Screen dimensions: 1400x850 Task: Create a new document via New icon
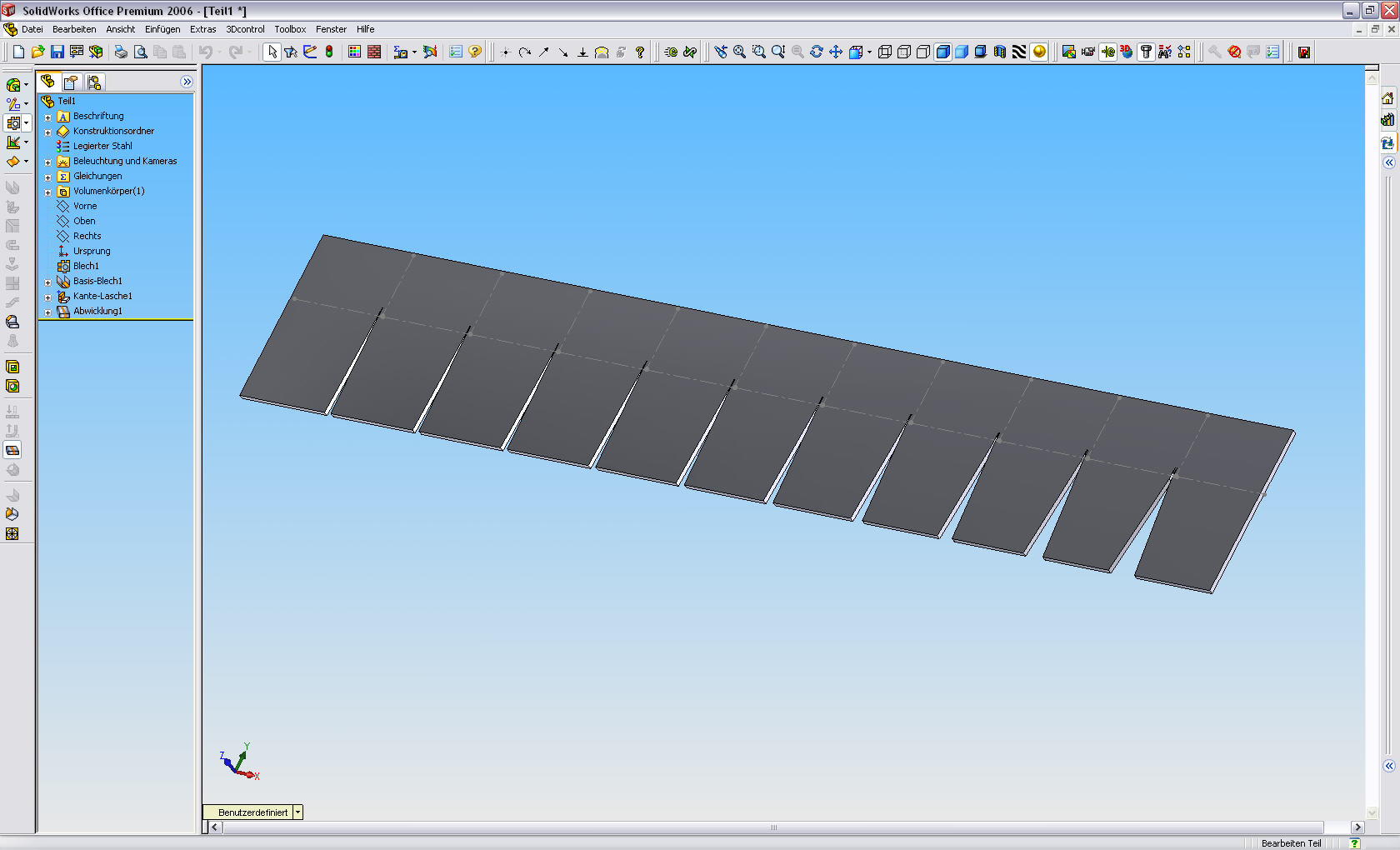pos(18,52)
